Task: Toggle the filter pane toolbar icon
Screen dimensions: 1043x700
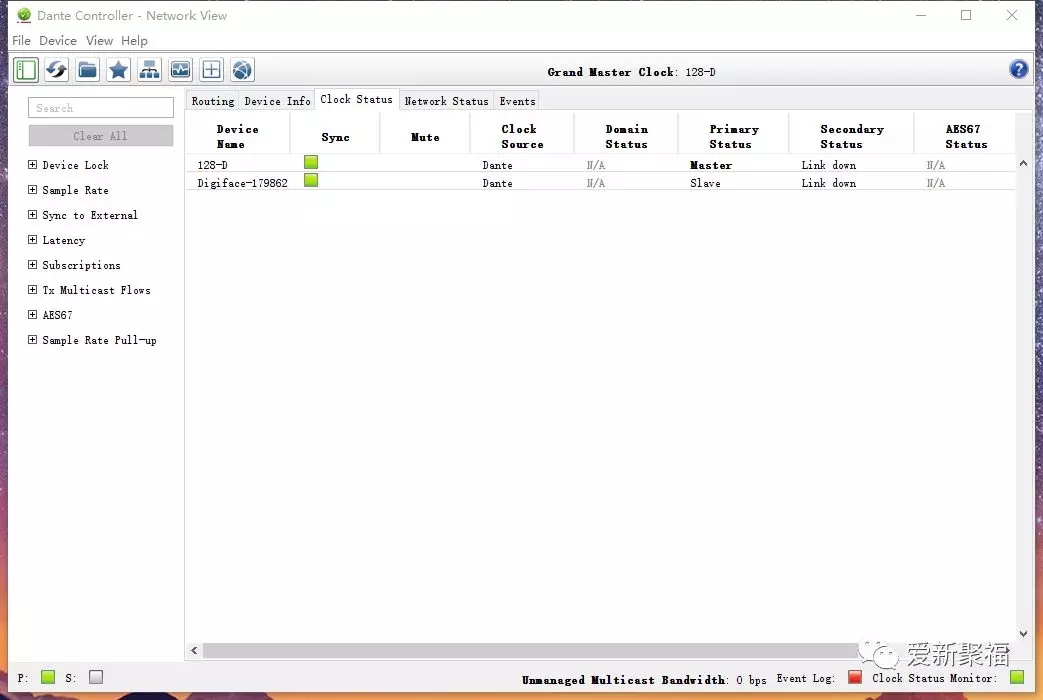Action: (x=25, y=70)
